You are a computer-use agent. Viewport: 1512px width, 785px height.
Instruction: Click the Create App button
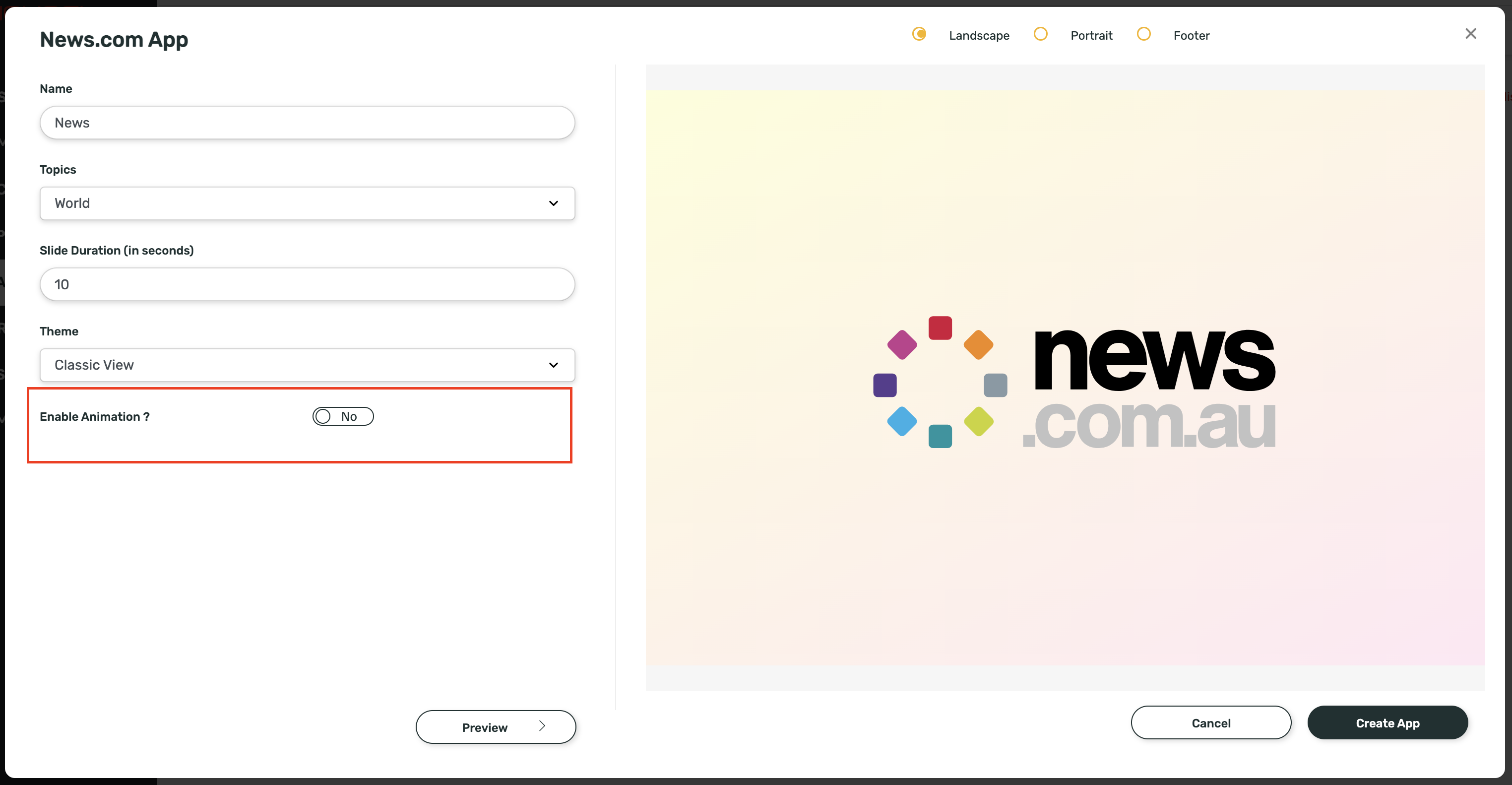point(1387,723)
